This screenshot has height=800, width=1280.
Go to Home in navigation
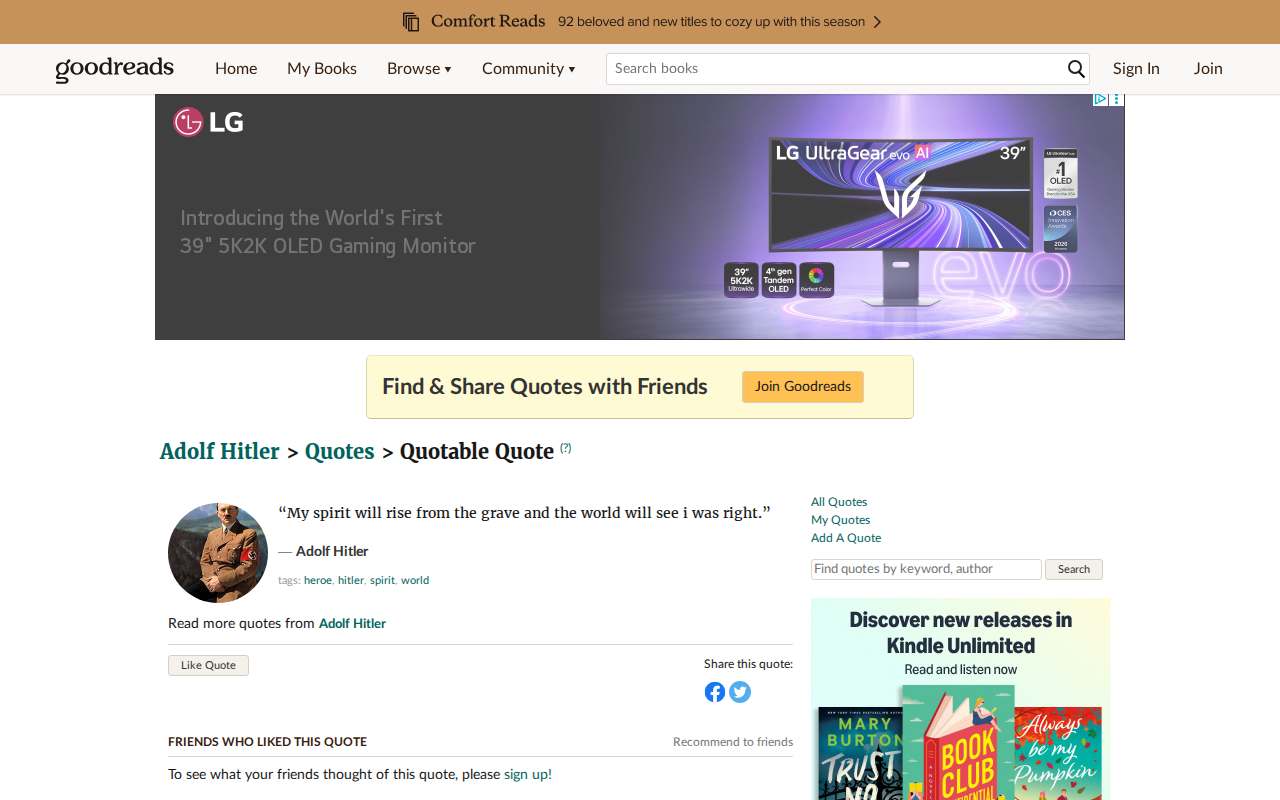pyautogui.click(x=236, y=69)
